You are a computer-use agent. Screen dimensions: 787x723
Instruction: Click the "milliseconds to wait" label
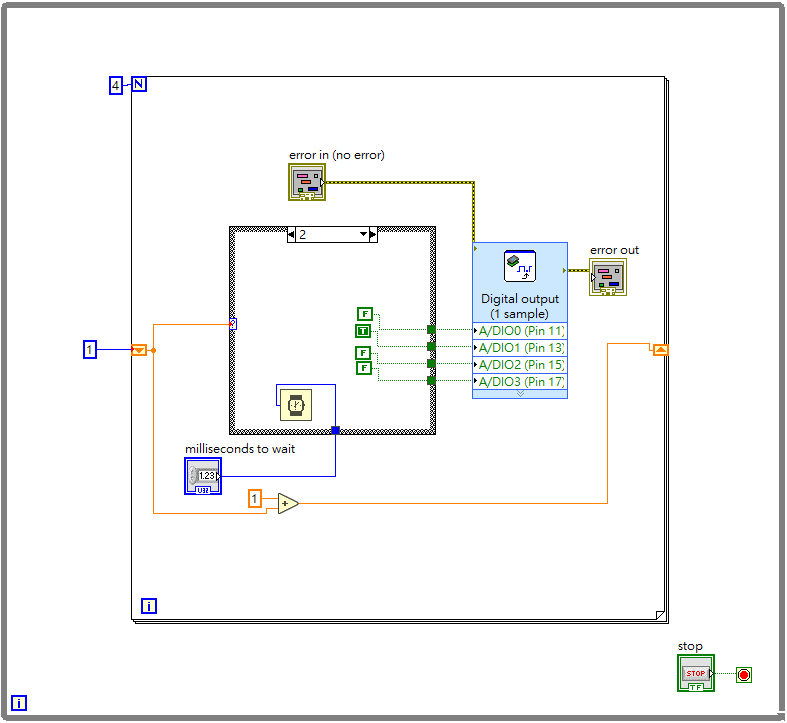click(x=240, y=449)
